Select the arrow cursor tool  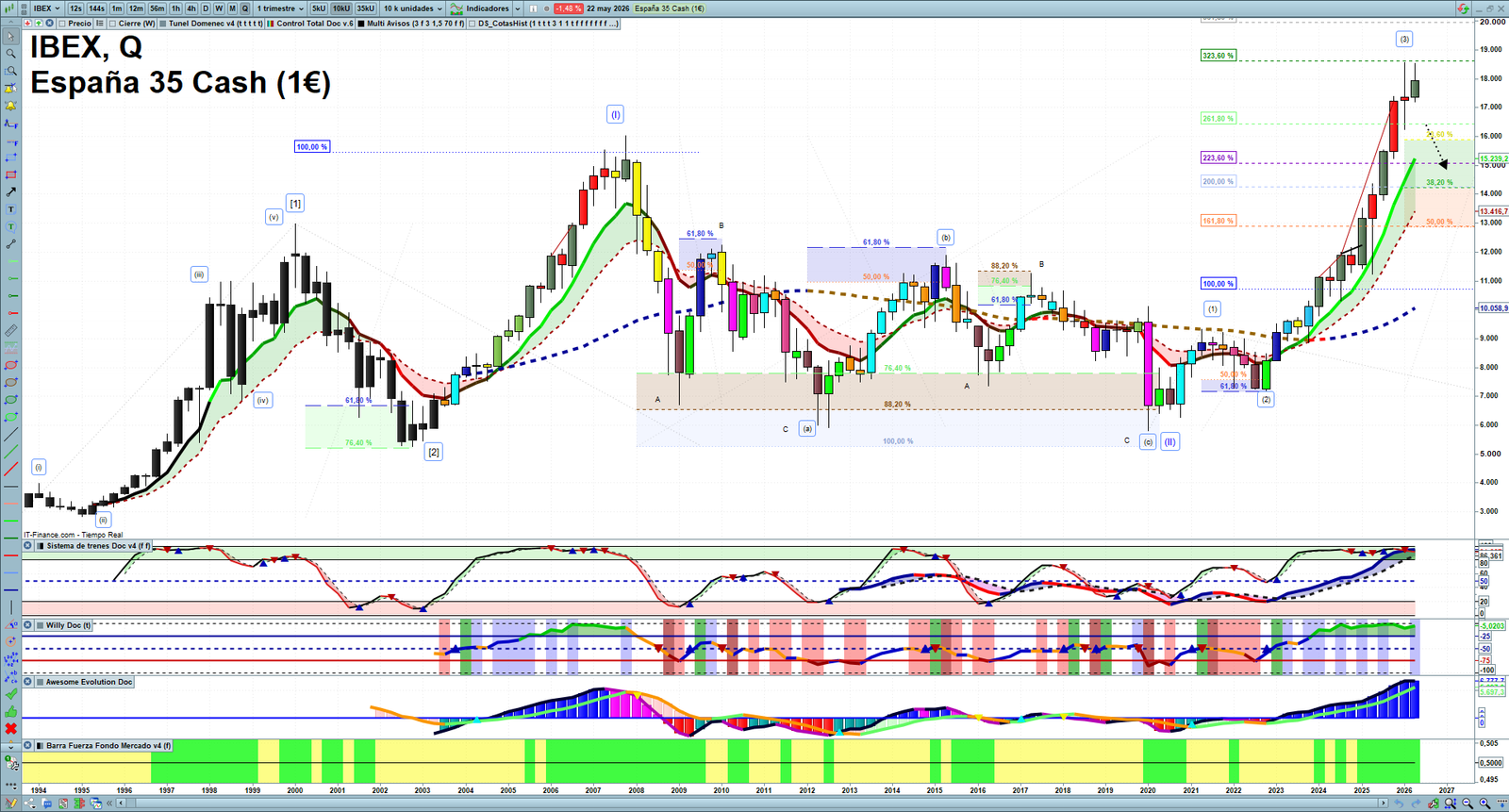pos(11,36)
